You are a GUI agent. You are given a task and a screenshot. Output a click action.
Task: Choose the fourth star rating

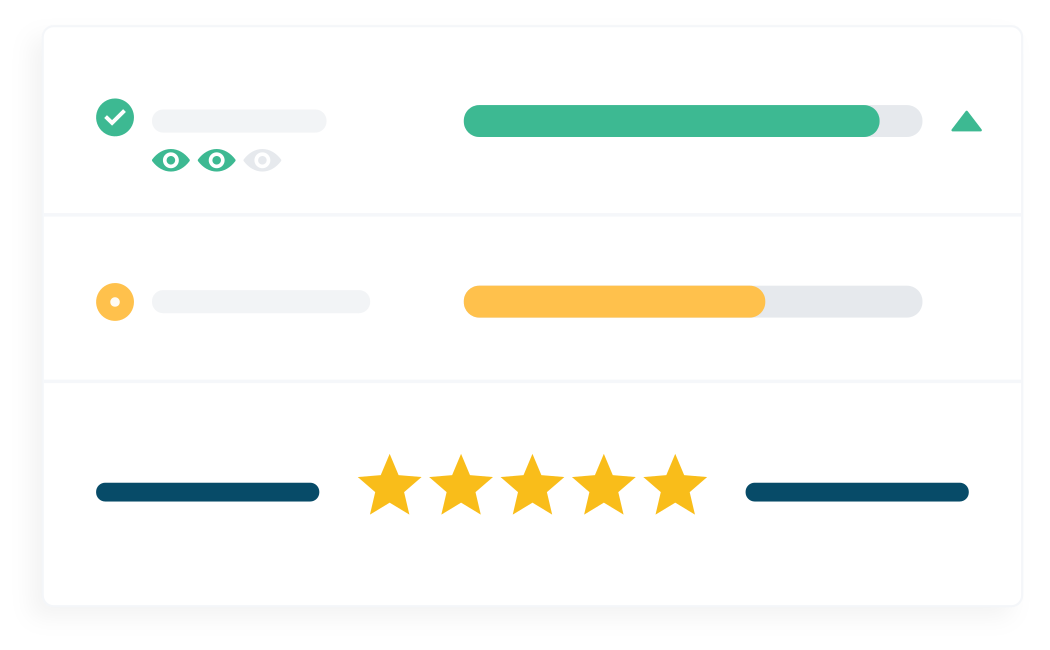coord(604,486)
